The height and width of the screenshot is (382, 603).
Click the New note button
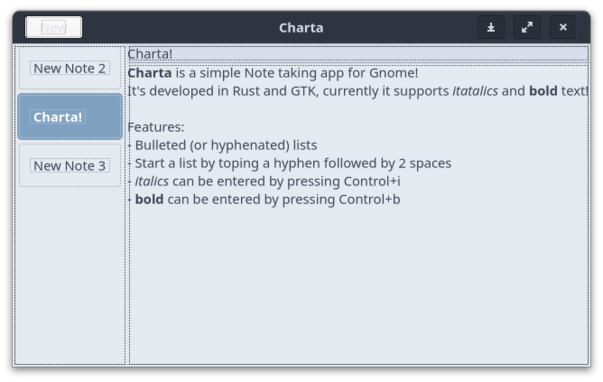(x=53, y=27)
